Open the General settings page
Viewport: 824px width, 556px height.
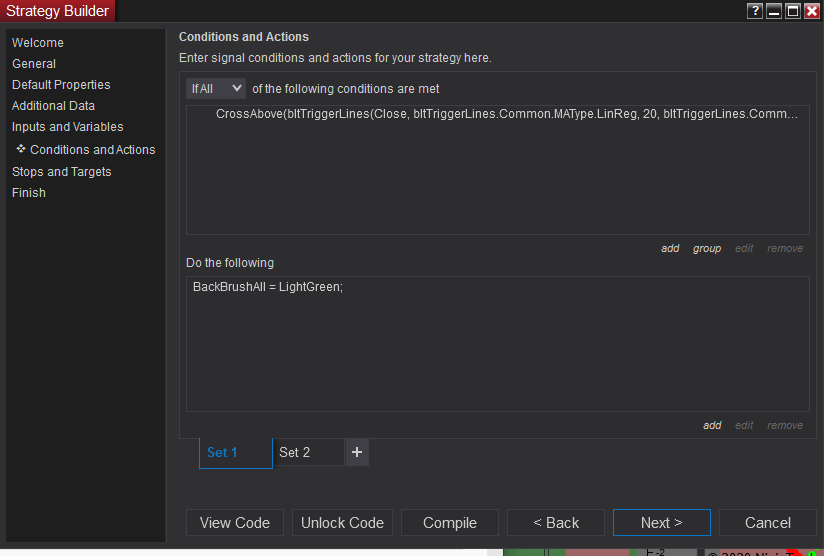34,64
